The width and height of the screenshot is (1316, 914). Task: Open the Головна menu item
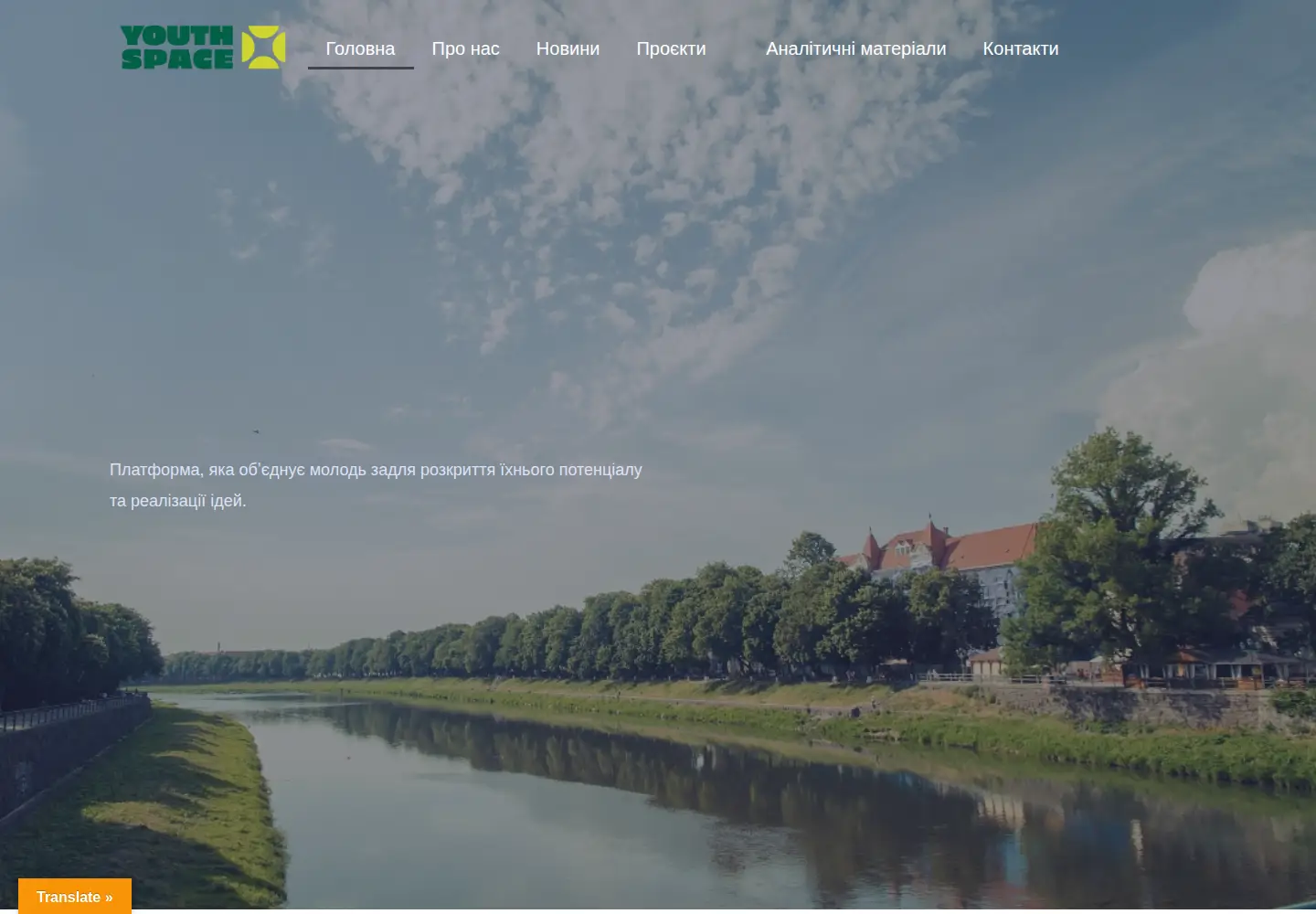360,48
